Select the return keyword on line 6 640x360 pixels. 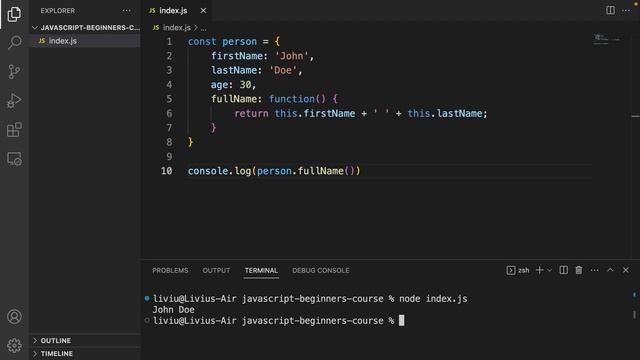point(251,113)
